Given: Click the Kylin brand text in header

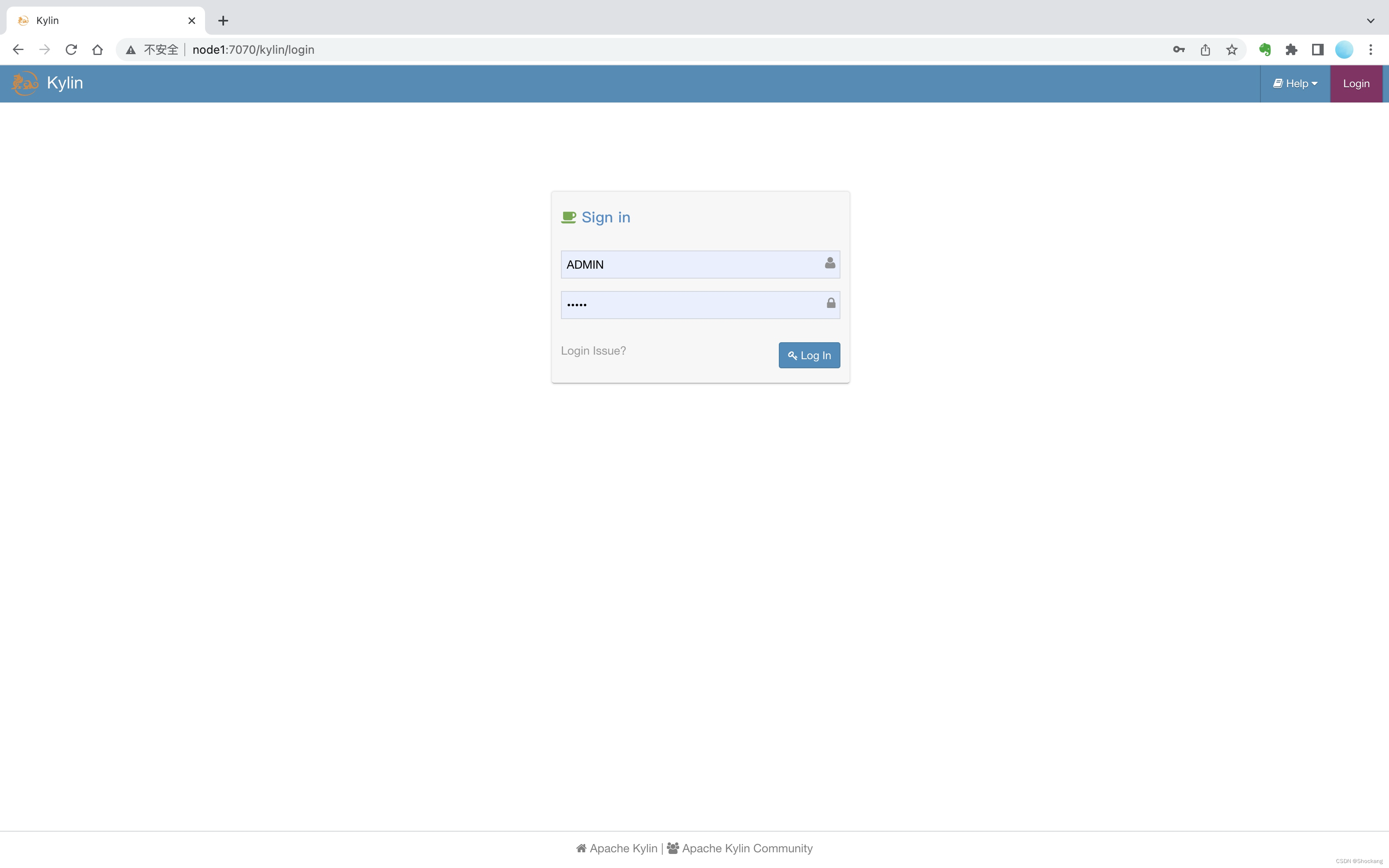Looking at the screenshot, I should (65, 83).
